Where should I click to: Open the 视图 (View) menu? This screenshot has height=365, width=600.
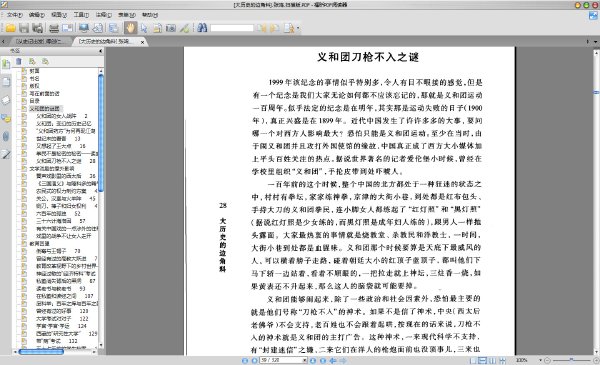point(59,15)
